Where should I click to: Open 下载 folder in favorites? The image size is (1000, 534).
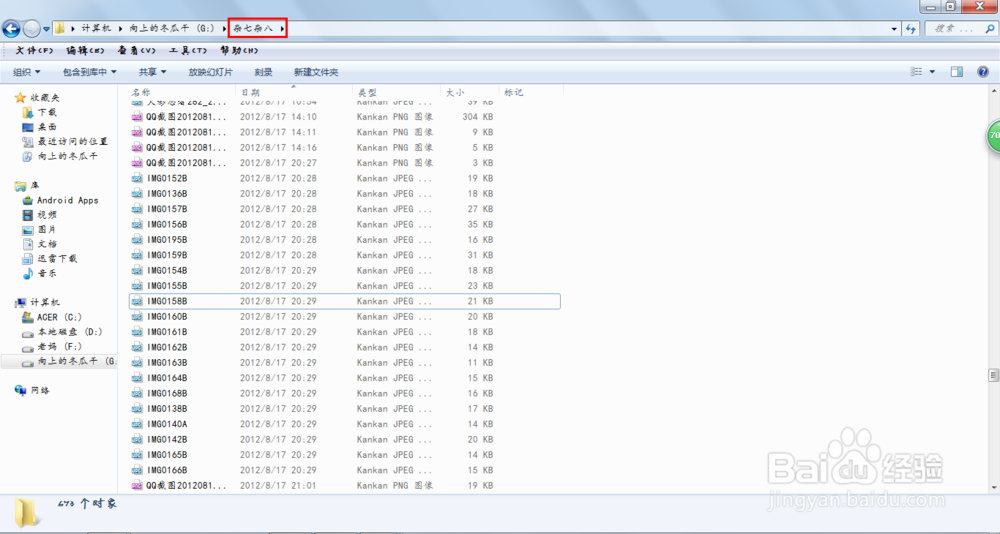(47, 112)
